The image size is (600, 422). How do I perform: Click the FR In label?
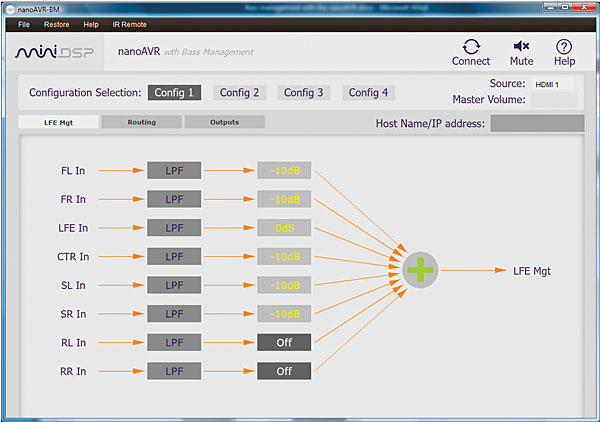pyautogui.click(x=73, y=199)
